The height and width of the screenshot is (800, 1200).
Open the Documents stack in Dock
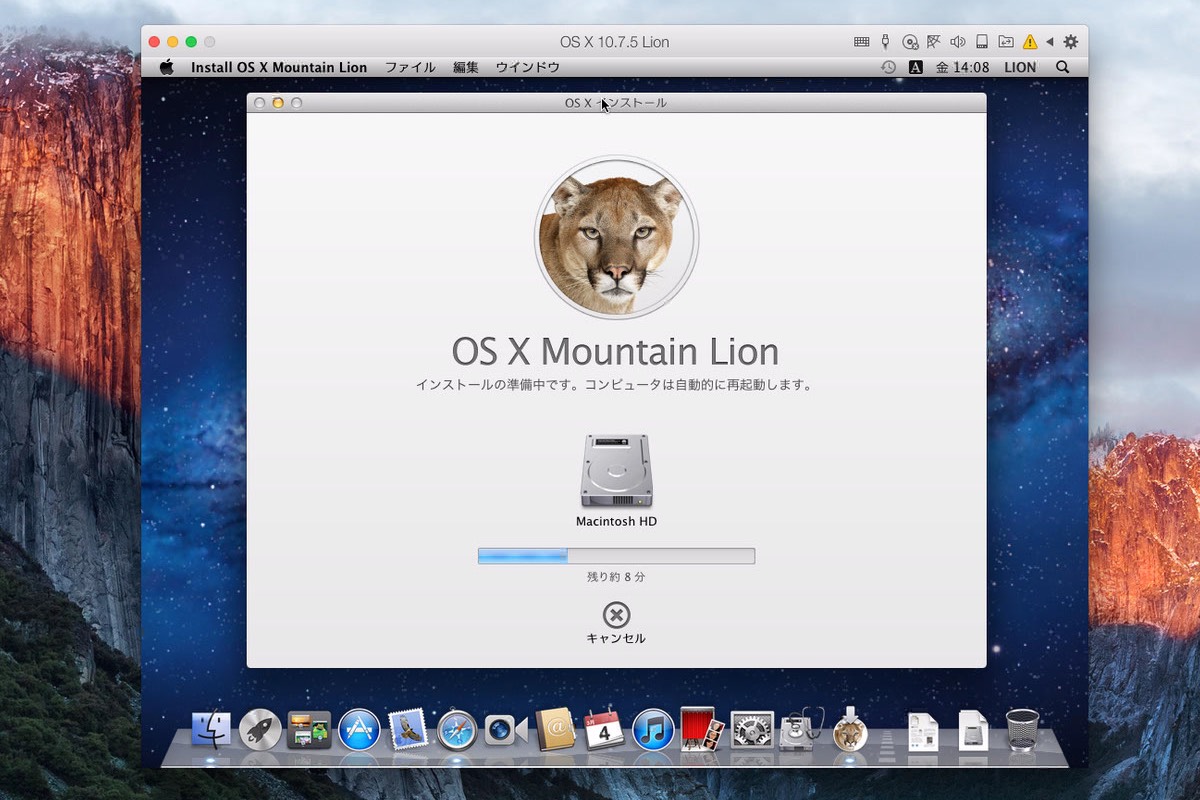click(x=923, y=731)
